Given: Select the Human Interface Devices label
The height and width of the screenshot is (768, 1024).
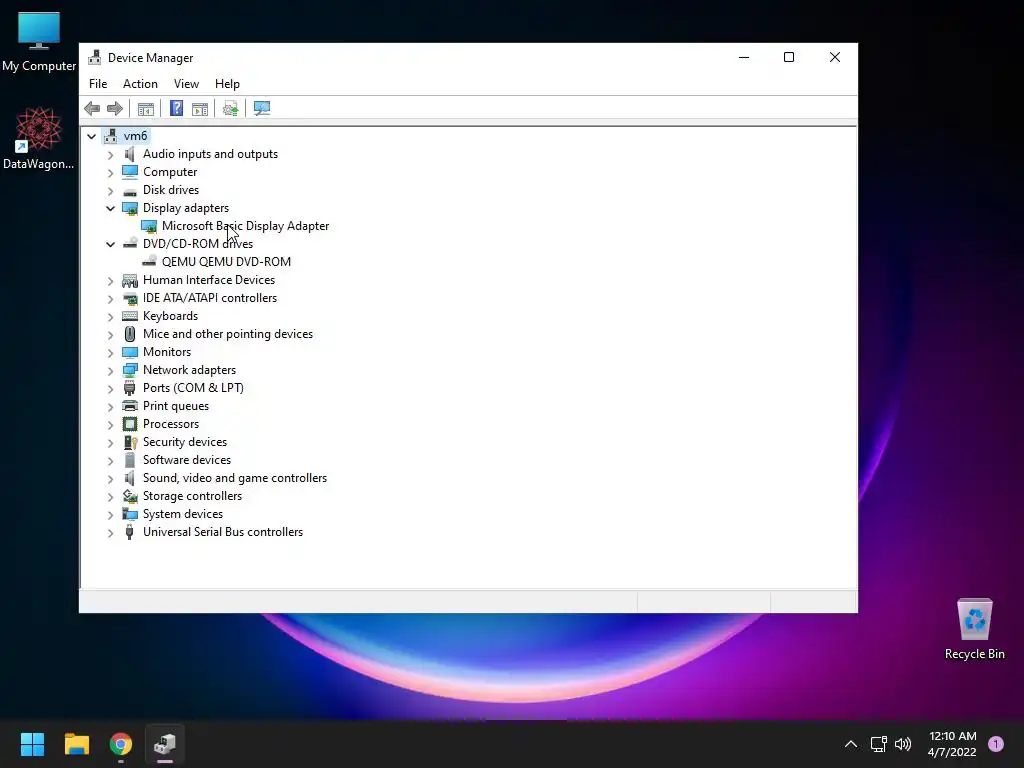Looking at the screenshot, I should [x=209, y=280].
